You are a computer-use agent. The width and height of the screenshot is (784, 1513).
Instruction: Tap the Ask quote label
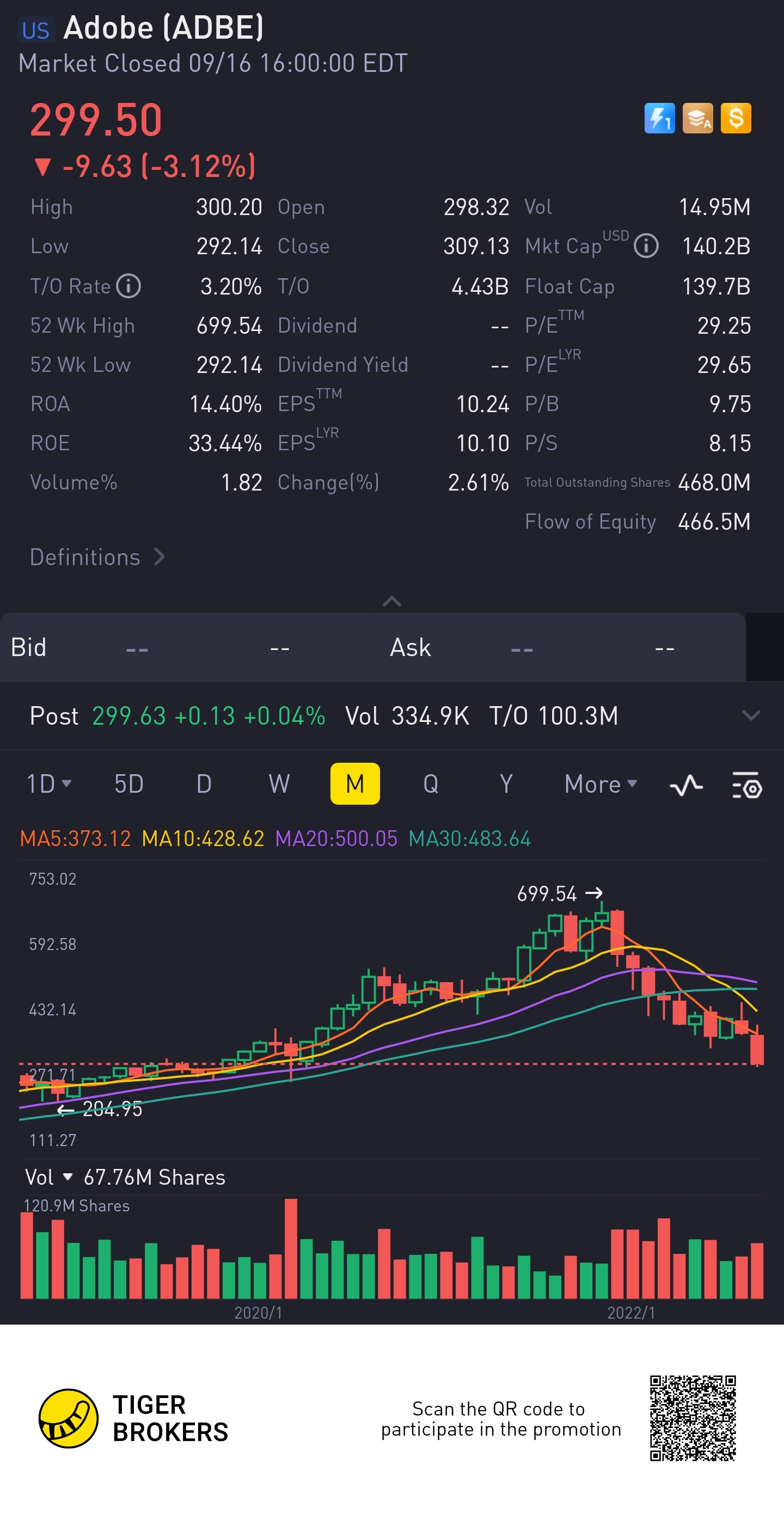point(411,647)
